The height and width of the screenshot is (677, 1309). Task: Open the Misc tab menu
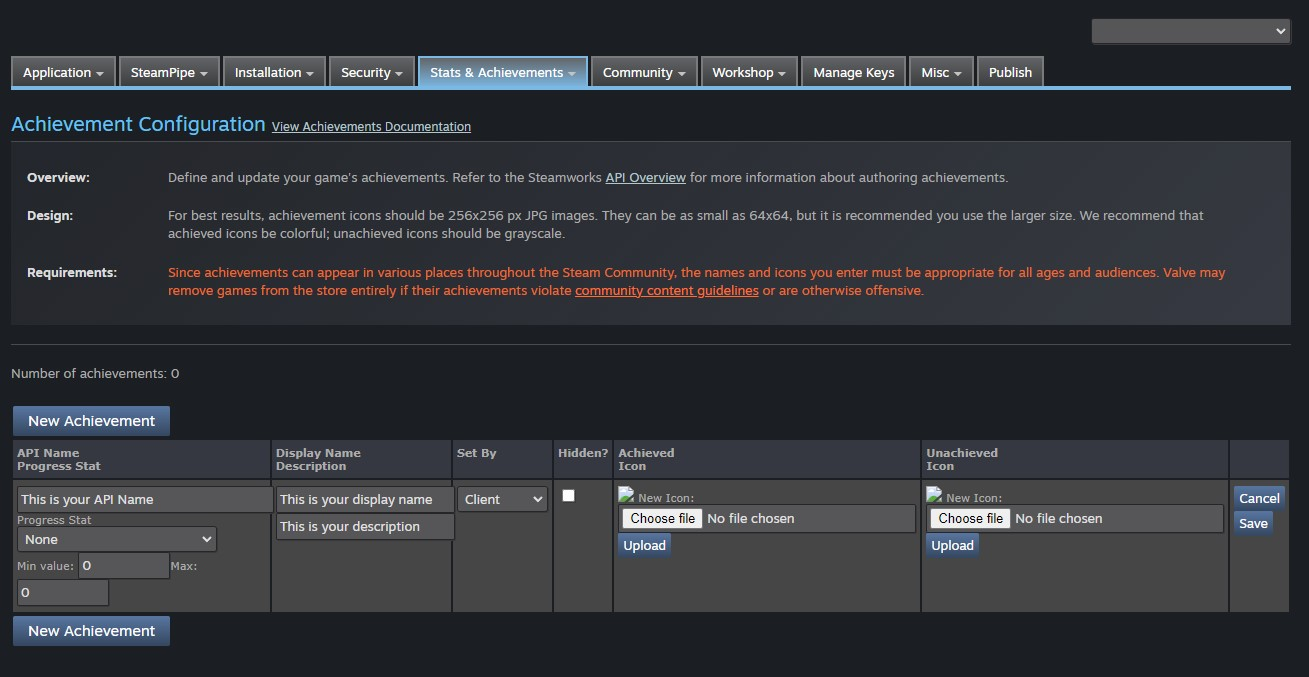coord(941,72)
